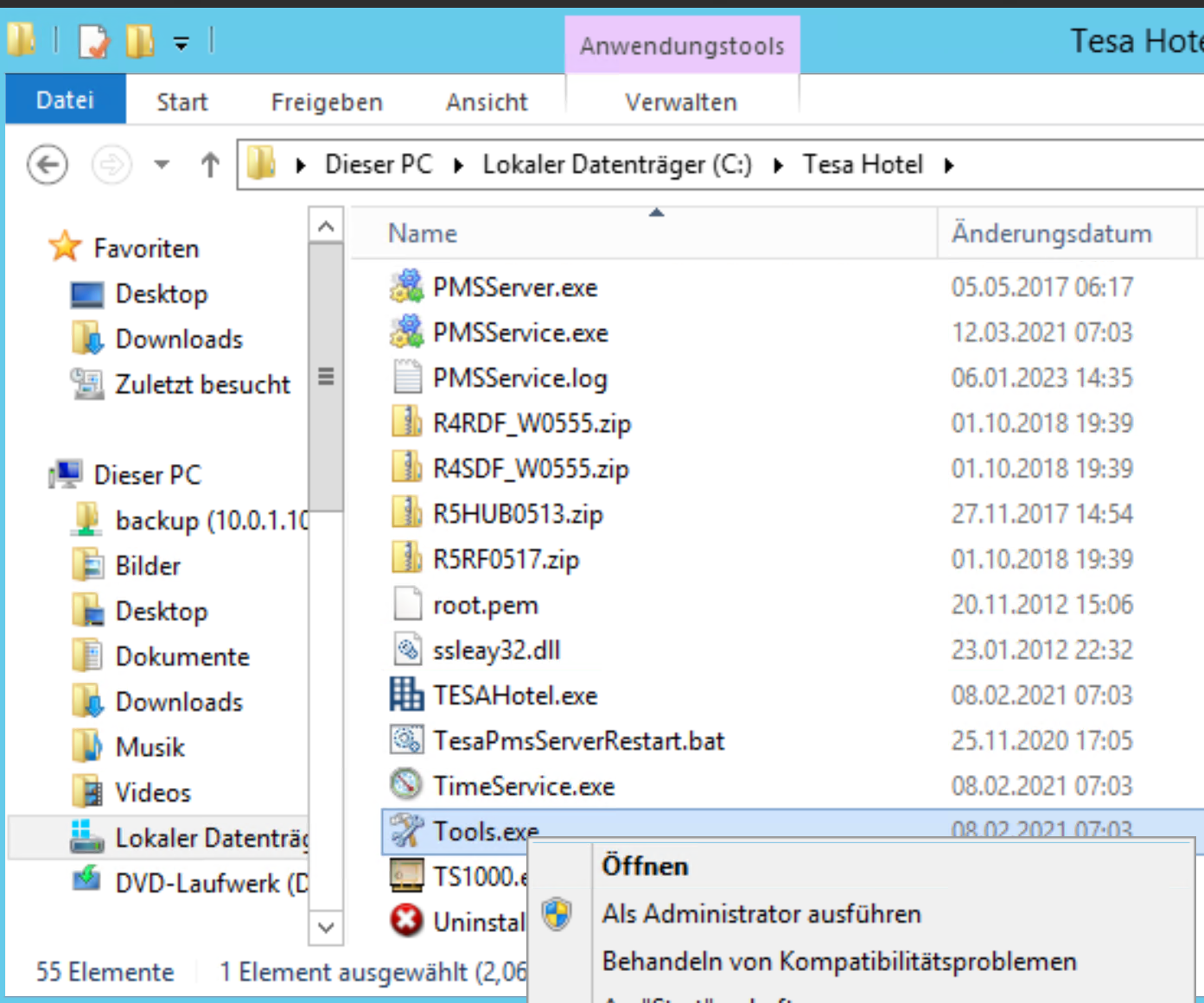The image size is (1204, 1003).
Task: Click the Dieser PC computer icon
Action: [66, 473]
